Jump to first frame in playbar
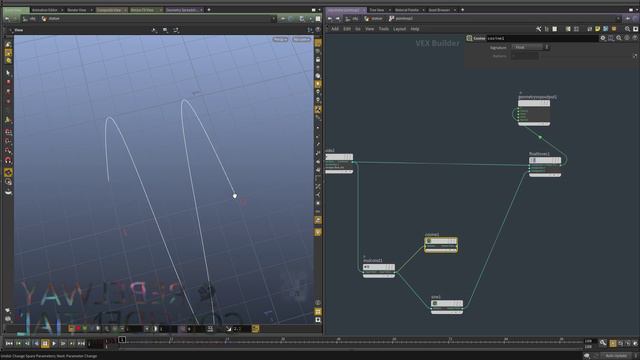Screen dimensions: 640x360 coord(9,344)
